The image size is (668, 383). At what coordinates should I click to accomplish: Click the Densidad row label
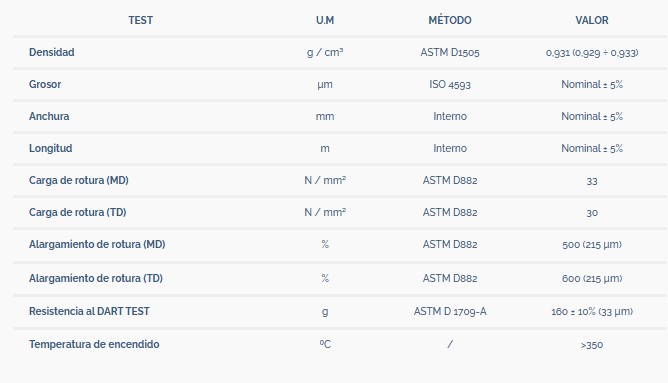click(52, 52)
